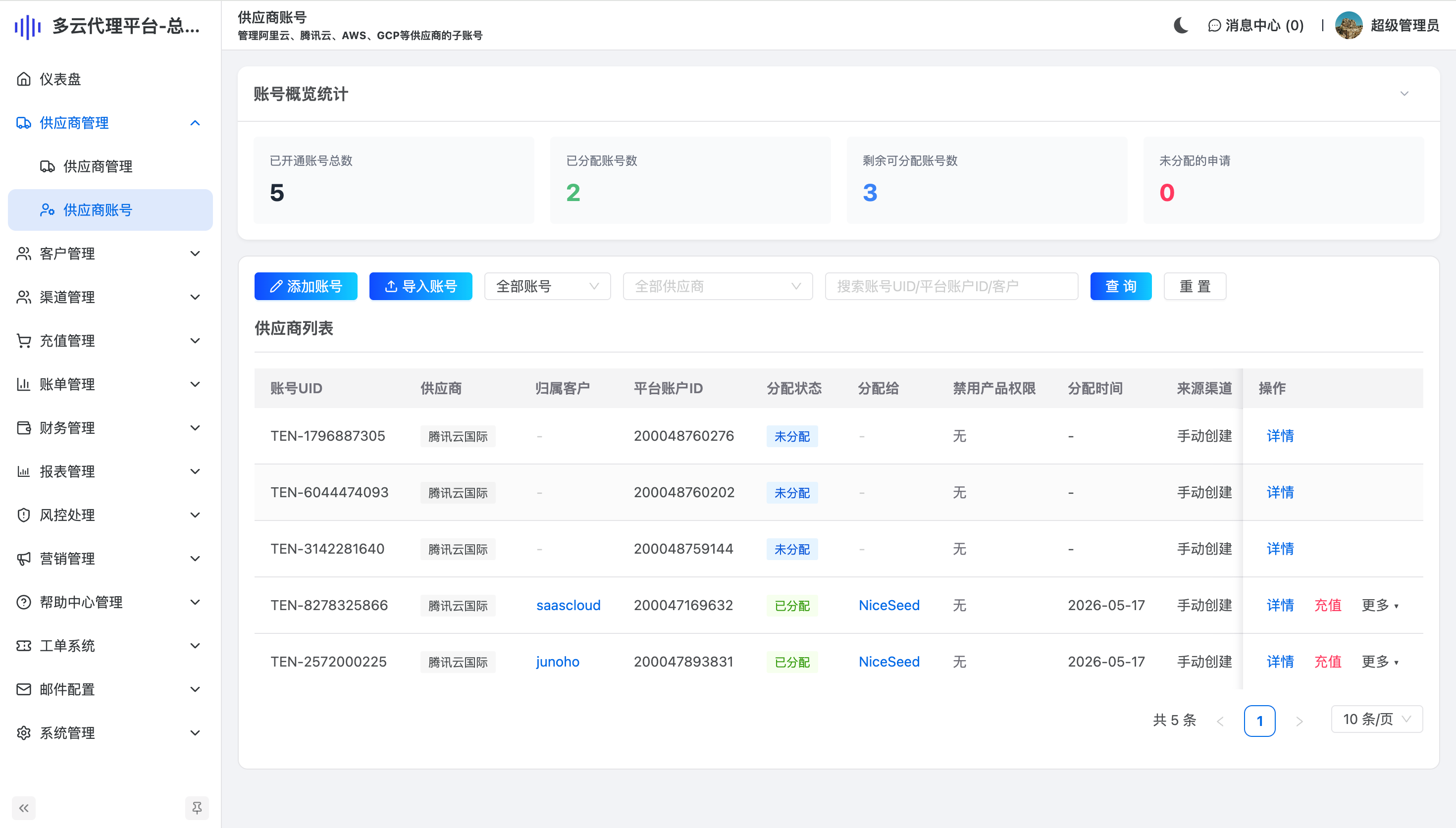Image resolution: width=1456 pixels, height=828 pixels.
Task: Click the 重置 button
Action: click(1195, 286)
